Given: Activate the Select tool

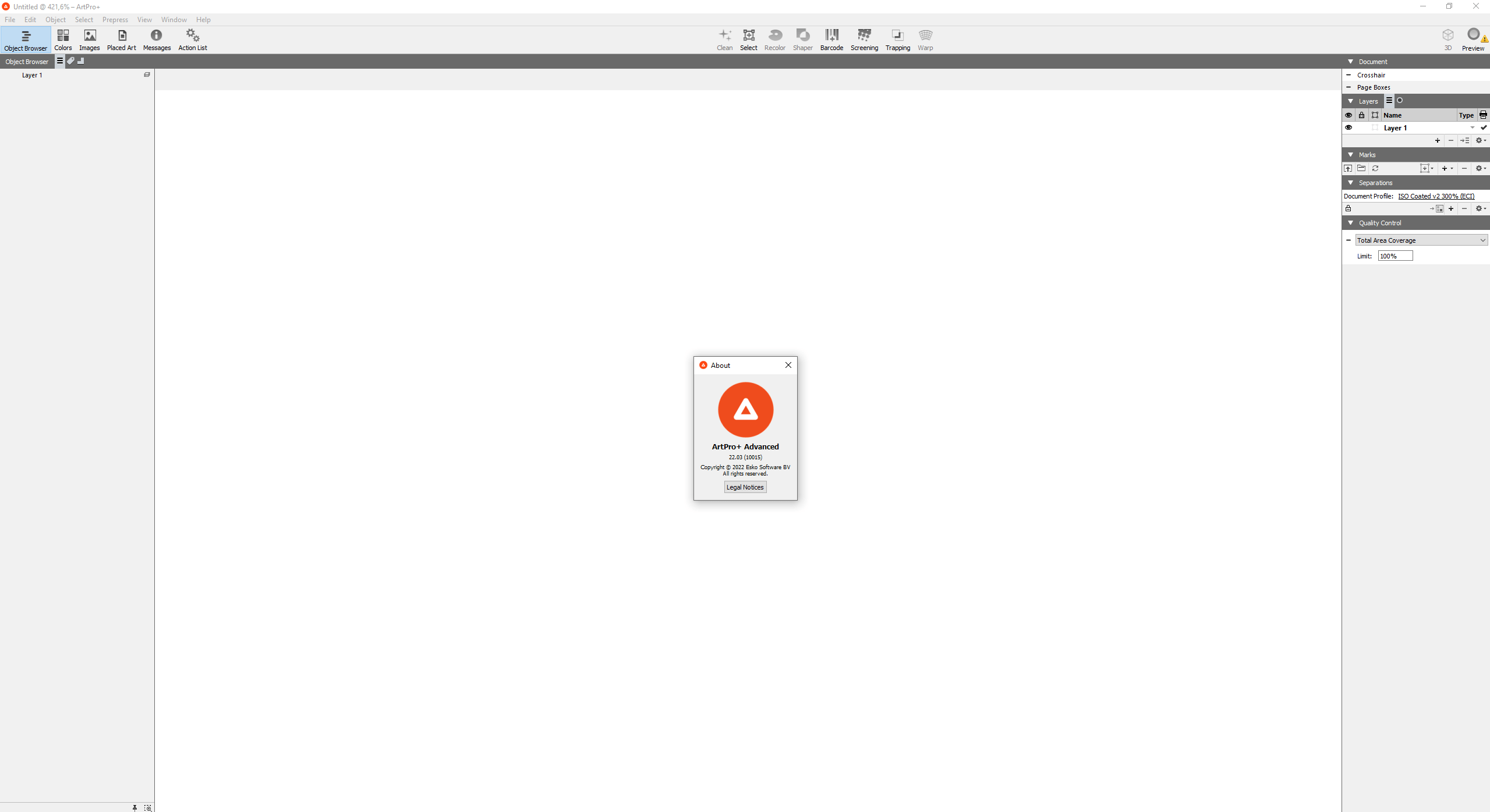Looking at the screenshot, I should [x=749, y=40].
